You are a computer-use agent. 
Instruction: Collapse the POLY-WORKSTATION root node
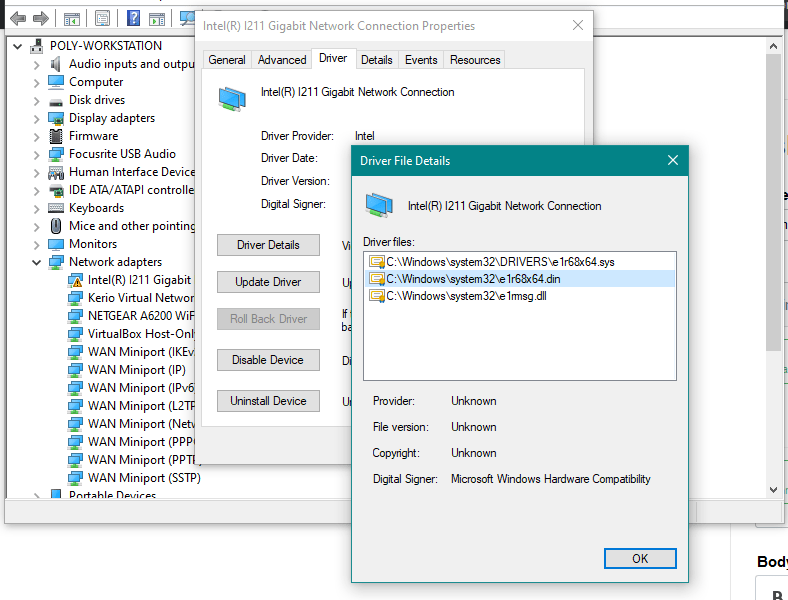[18, 47]
